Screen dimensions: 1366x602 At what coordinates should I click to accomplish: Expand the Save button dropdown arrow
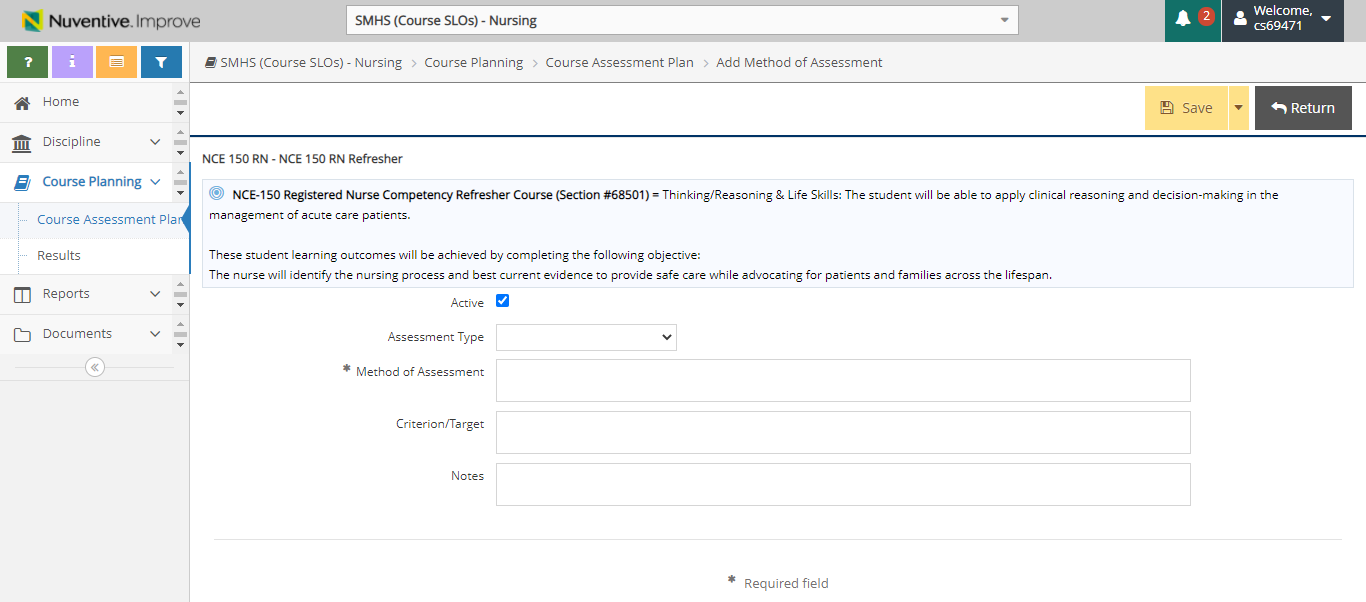(x=1239, y=108)
